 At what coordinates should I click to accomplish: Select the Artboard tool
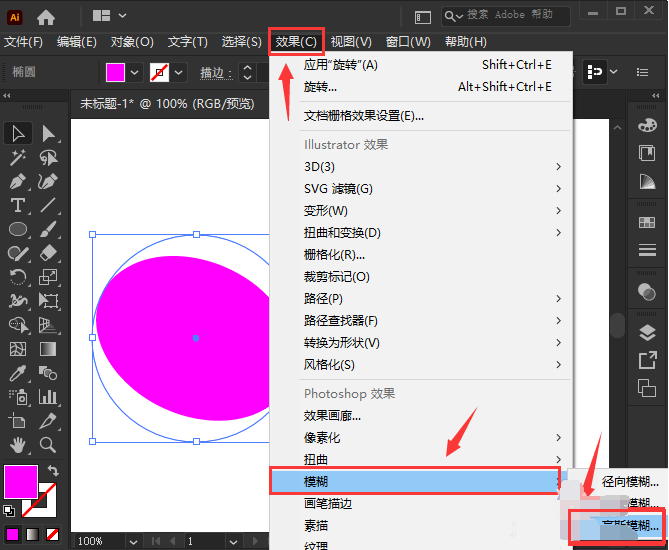[18, 421]
